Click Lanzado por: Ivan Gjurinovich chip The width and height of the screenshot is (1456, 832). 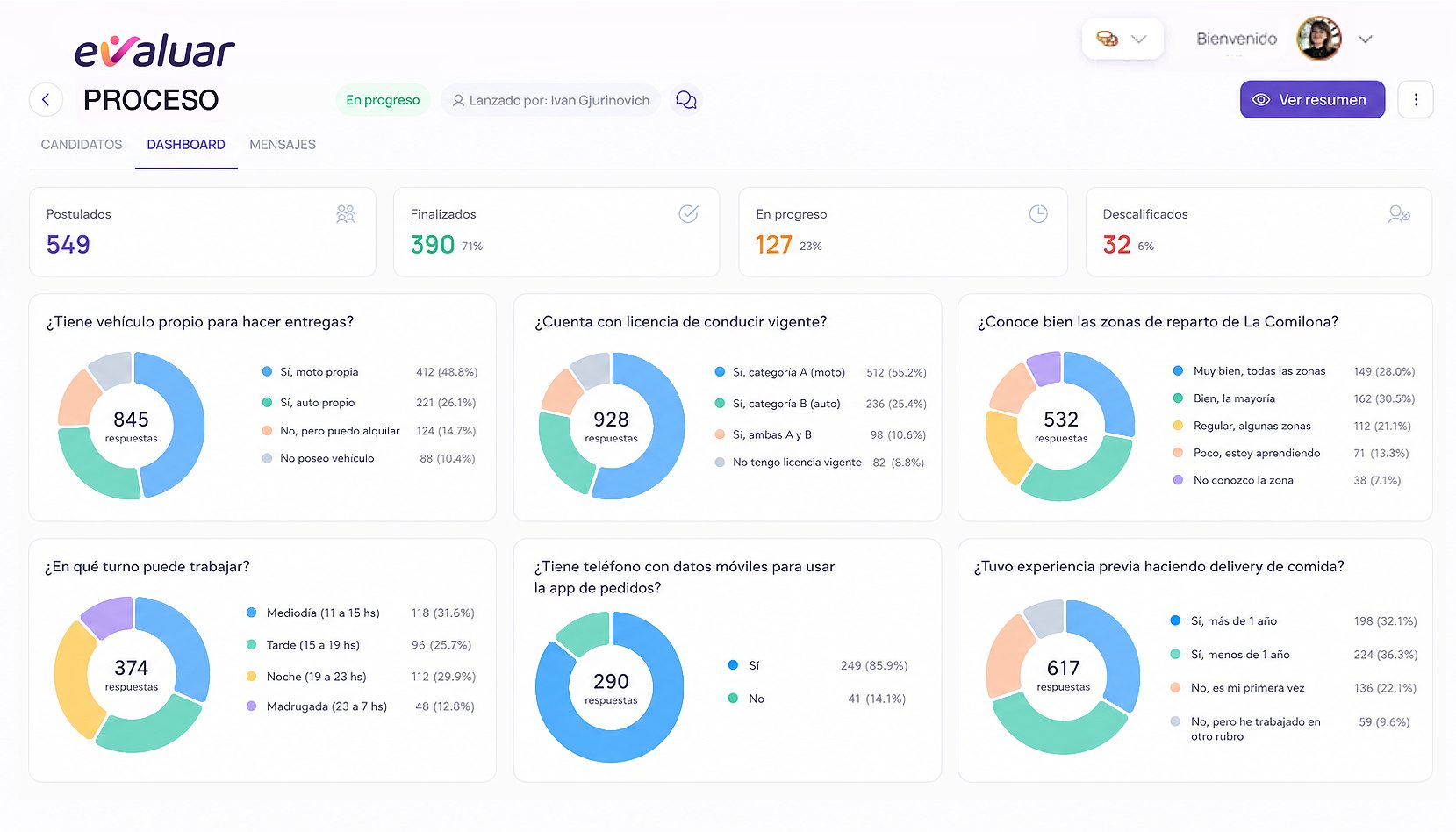[x=551, y=100]
